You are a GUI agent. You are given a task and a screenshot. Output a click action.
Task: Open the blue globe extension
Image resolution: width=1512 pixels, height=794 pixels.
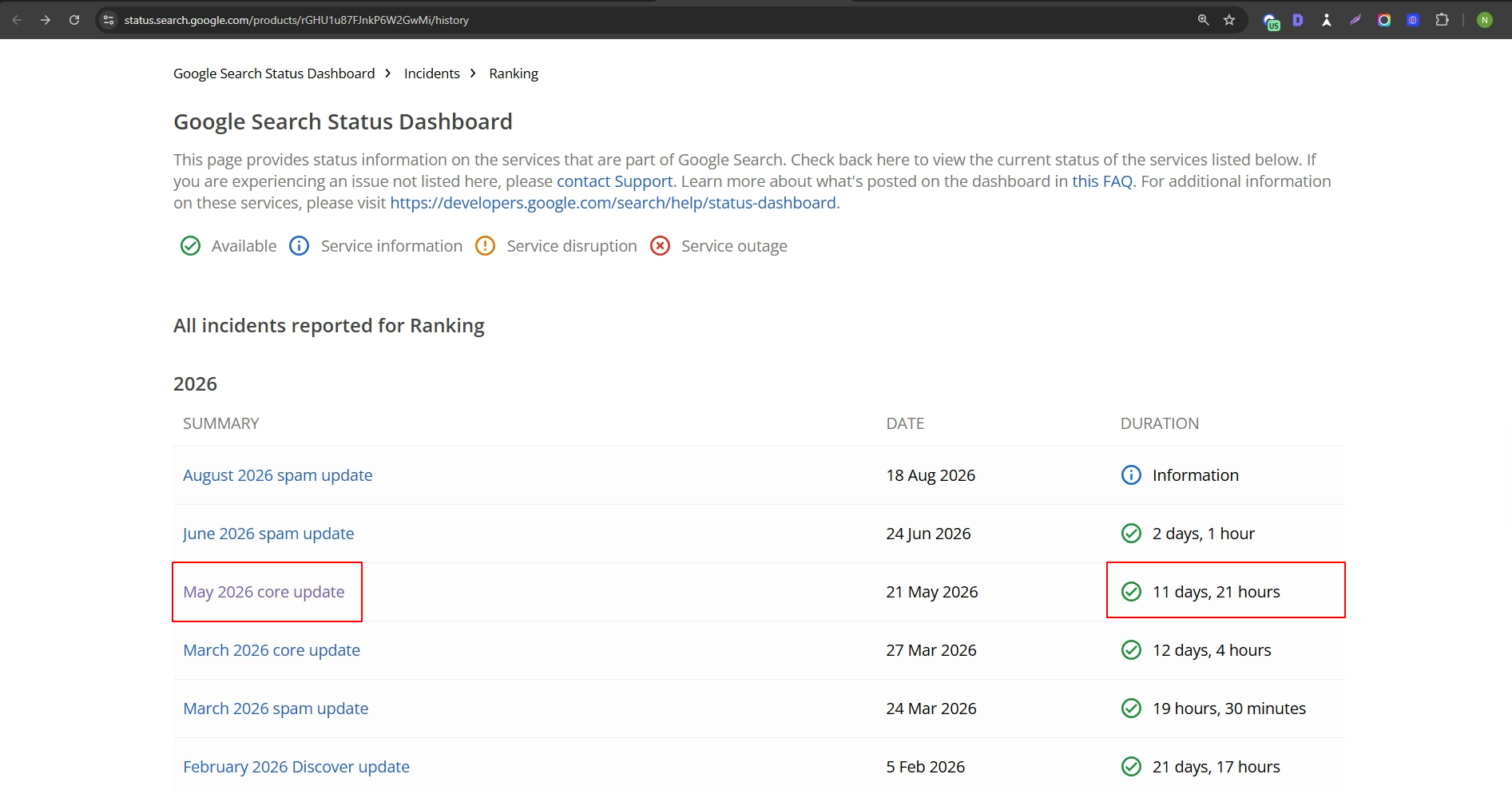click(1413, 20)
